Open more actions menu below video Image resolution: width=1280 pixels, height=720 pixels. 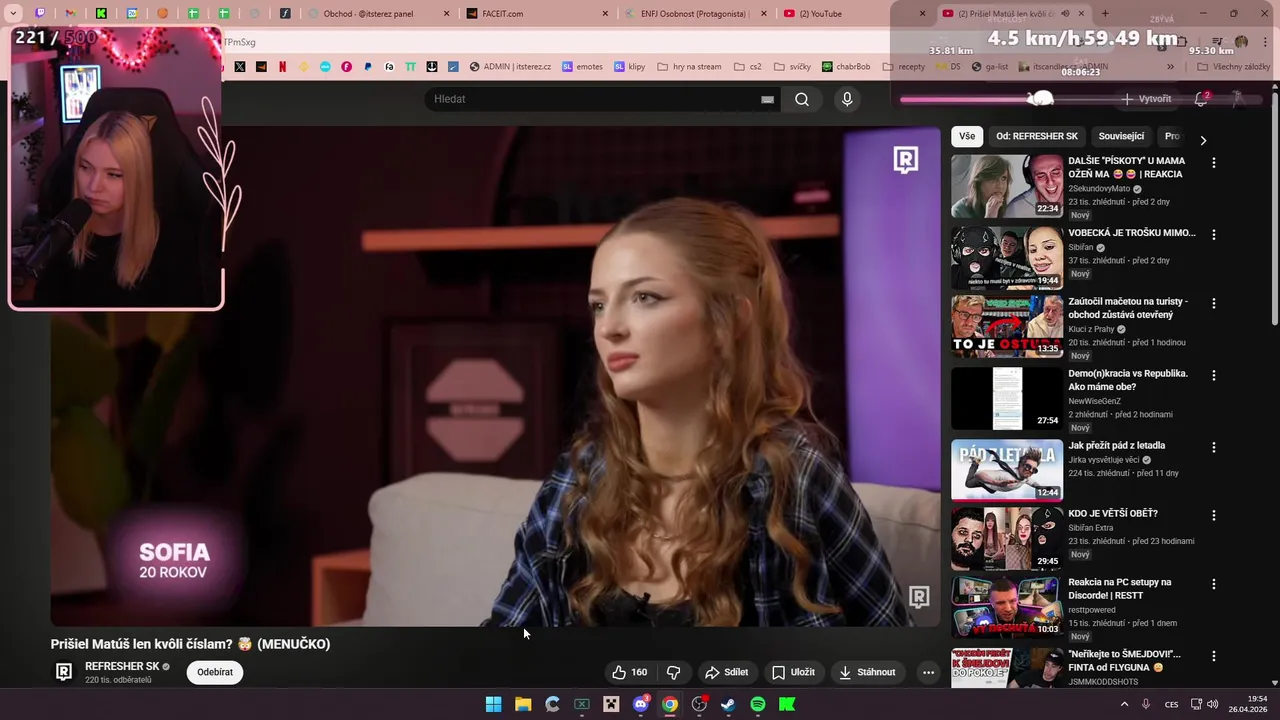[x=928, y=672]
